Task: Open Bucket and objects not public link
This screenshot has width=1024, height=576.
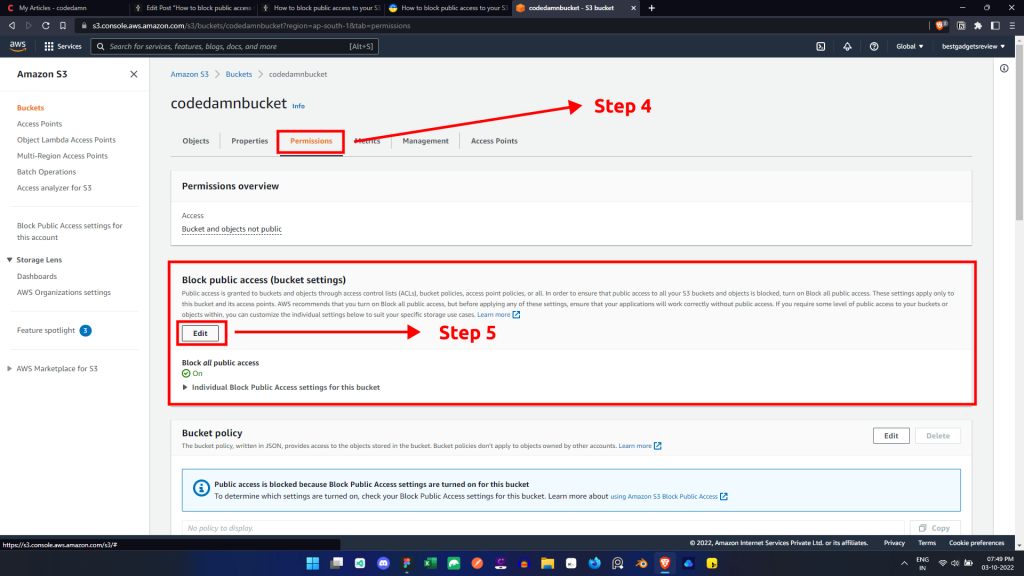Action: tap(231, 229)
